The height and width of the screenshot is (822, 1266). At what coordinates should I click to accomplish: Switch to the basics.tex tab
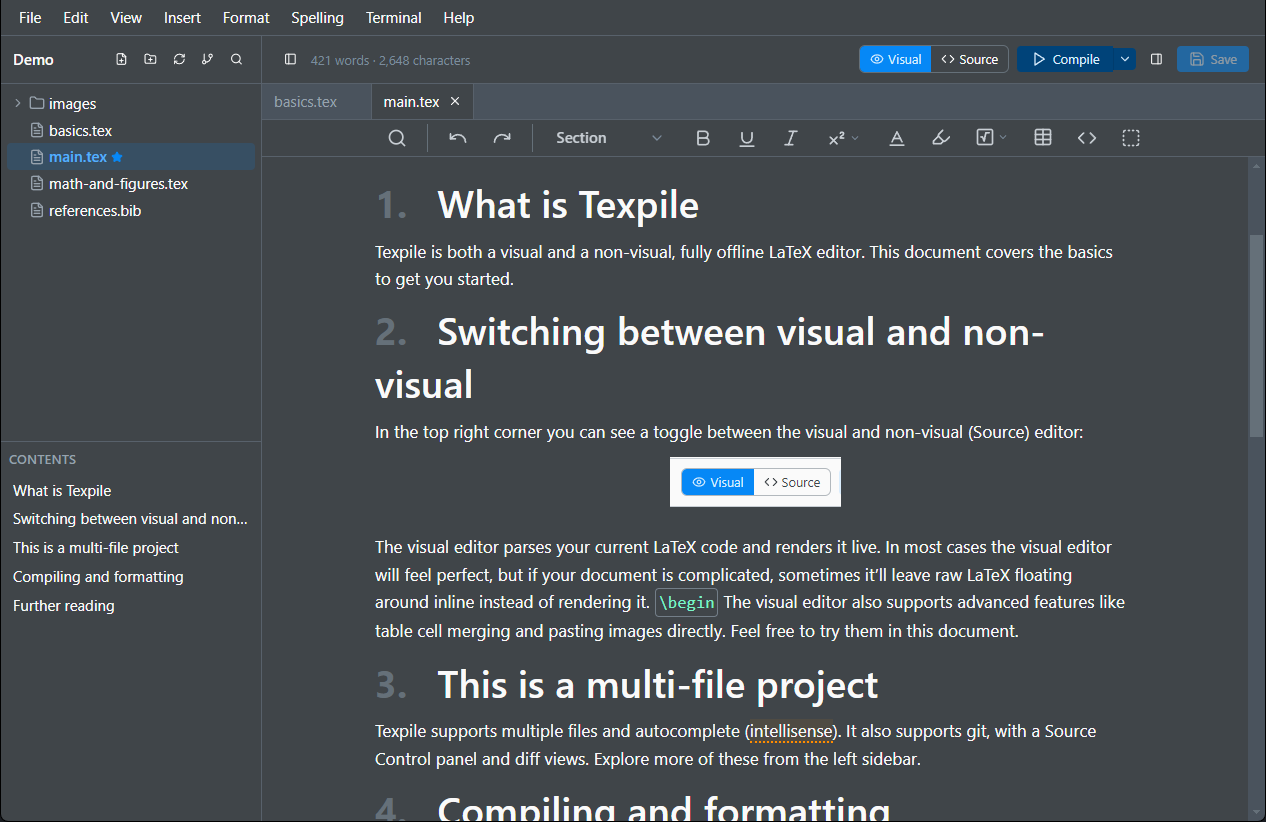[x=306, y=102]
